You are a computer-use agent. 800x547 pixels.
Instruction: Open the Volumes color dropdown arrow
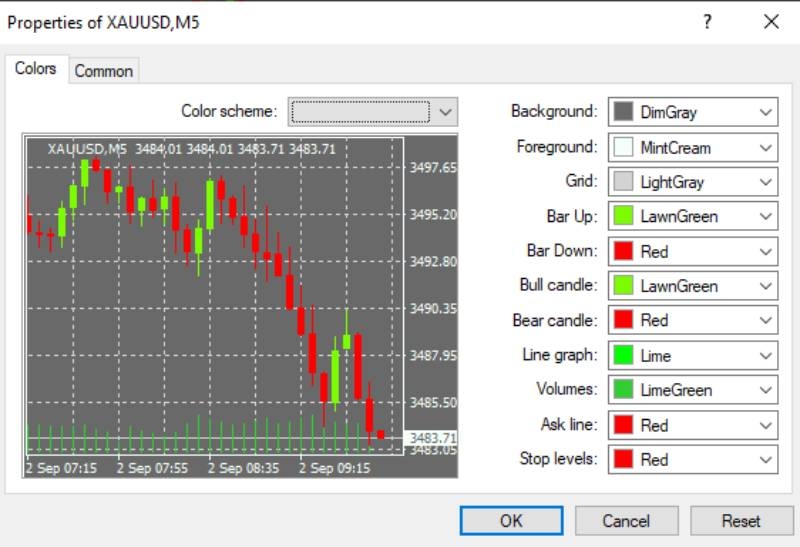[765, 390]
